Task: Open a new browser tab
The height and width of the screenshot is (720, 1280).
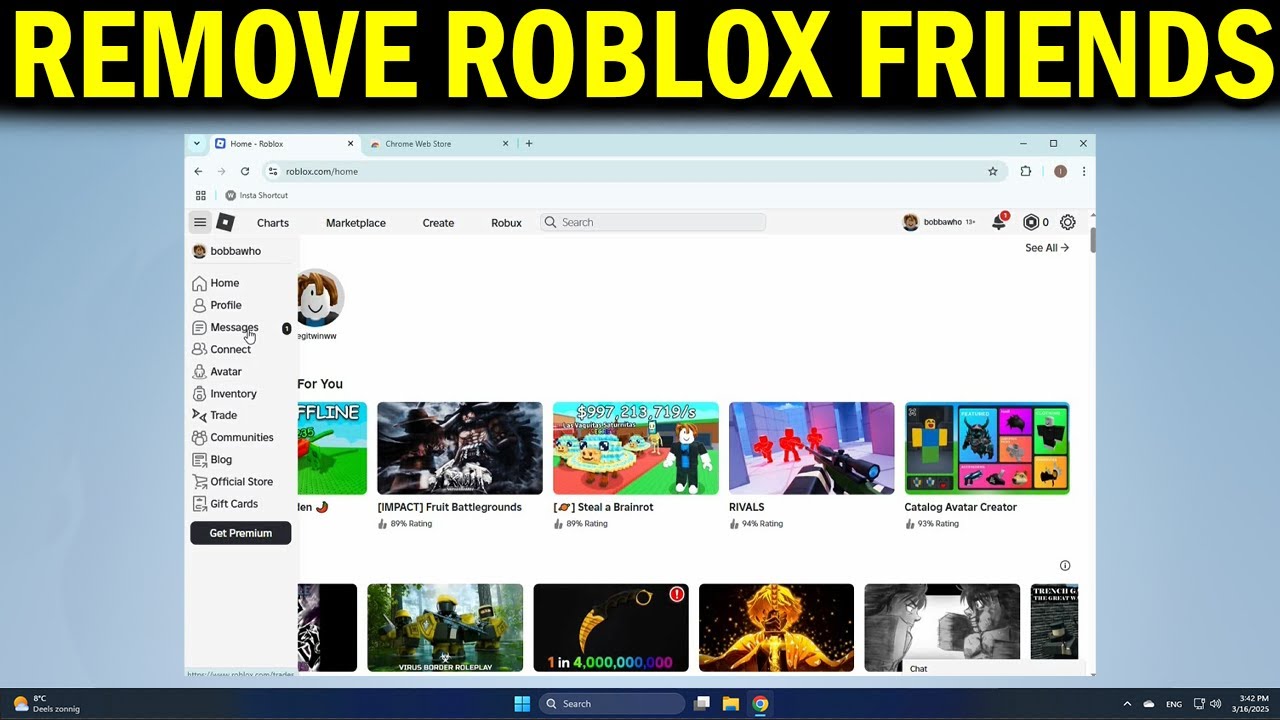Action: [x=529, y=143]
